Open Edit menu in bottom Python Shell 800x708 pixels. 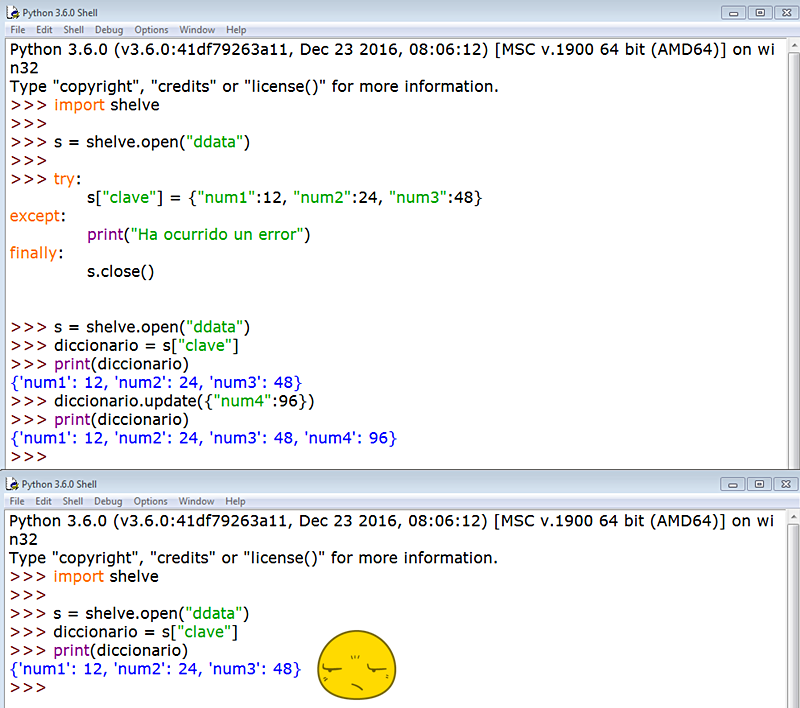[43, 501]
